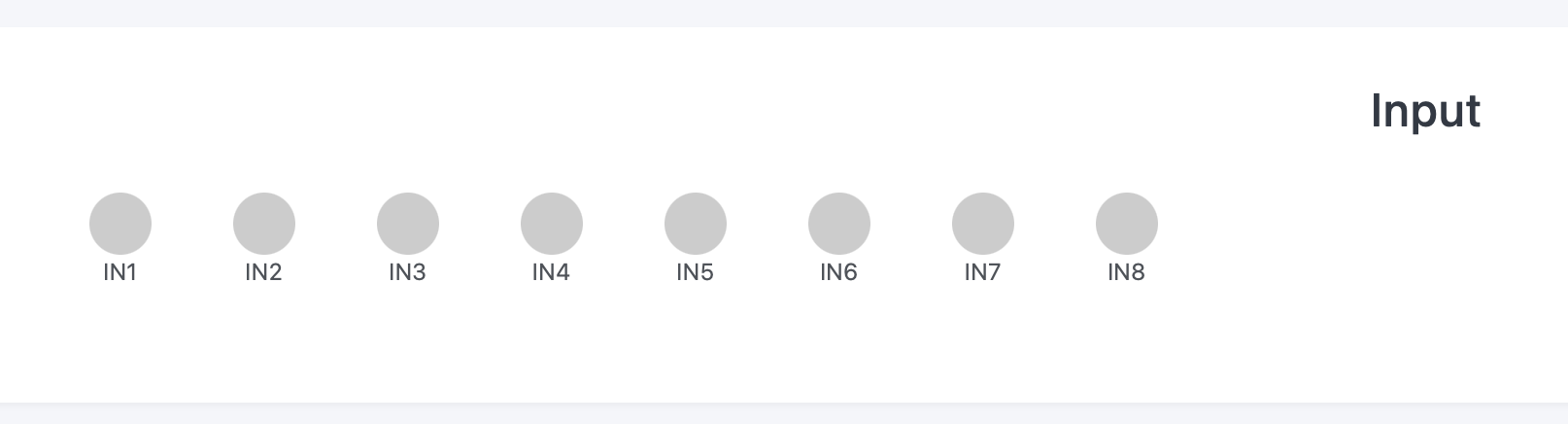Image resolution: width=1568 pixels, height=424 pixels.
Task: Click the IN2 text label
Action: coord(263,273)
